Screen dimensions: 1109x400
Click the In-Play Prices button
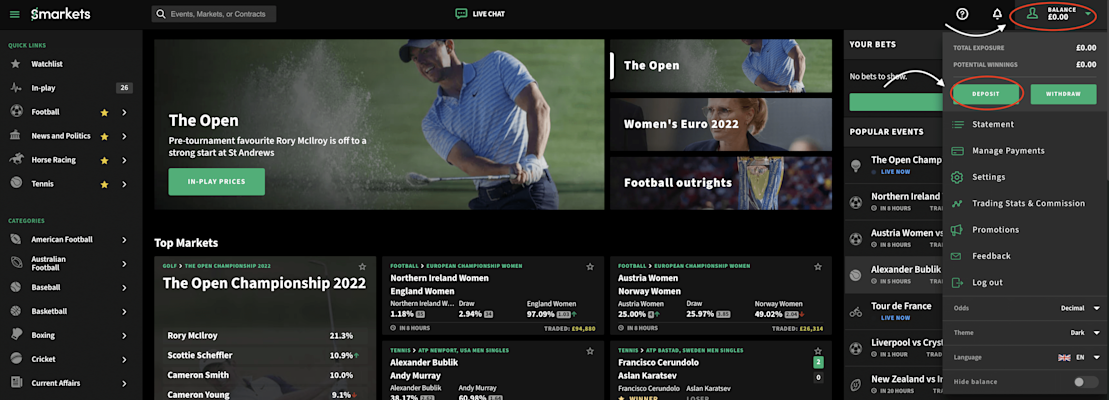216,182
